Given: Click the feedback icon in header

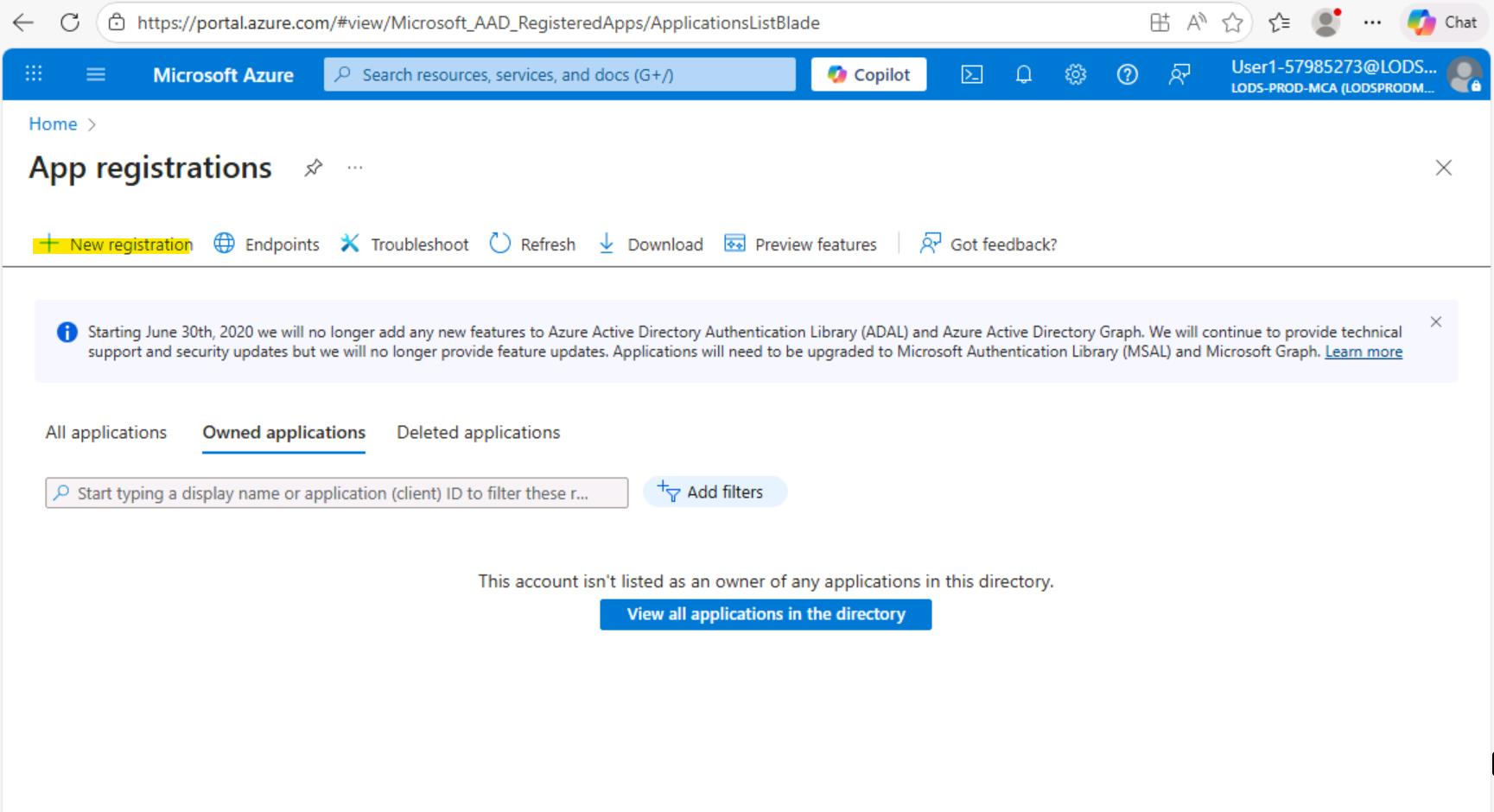Looking at the screenshot, I should coord(1179,75).
